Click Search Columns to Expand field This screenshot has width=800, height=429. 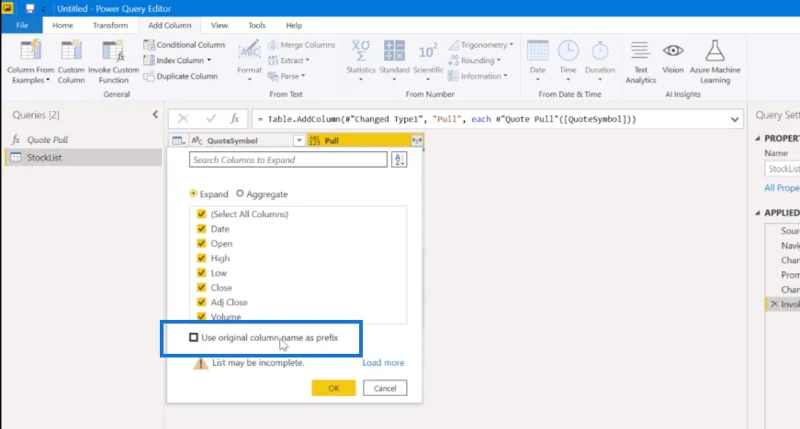pyautogui.click(x=288, y=160)
